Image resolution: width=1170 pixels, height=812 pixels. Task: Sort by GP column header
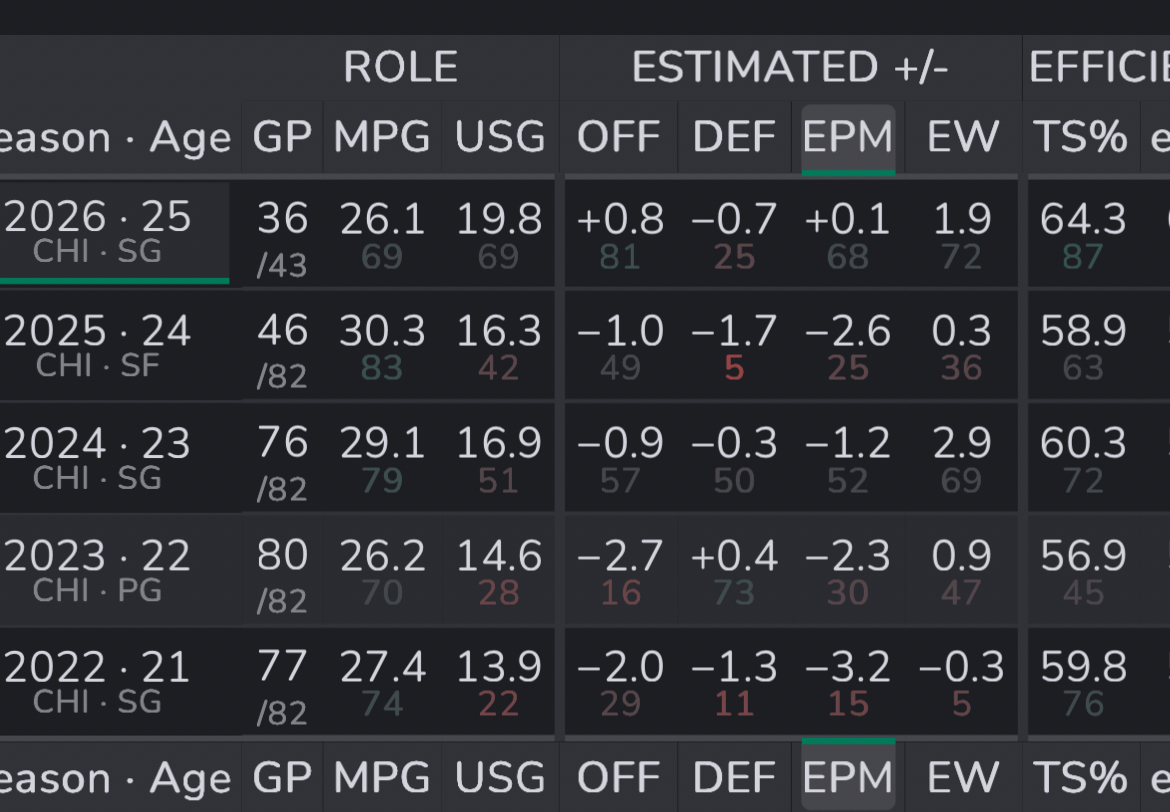[282, 137]
